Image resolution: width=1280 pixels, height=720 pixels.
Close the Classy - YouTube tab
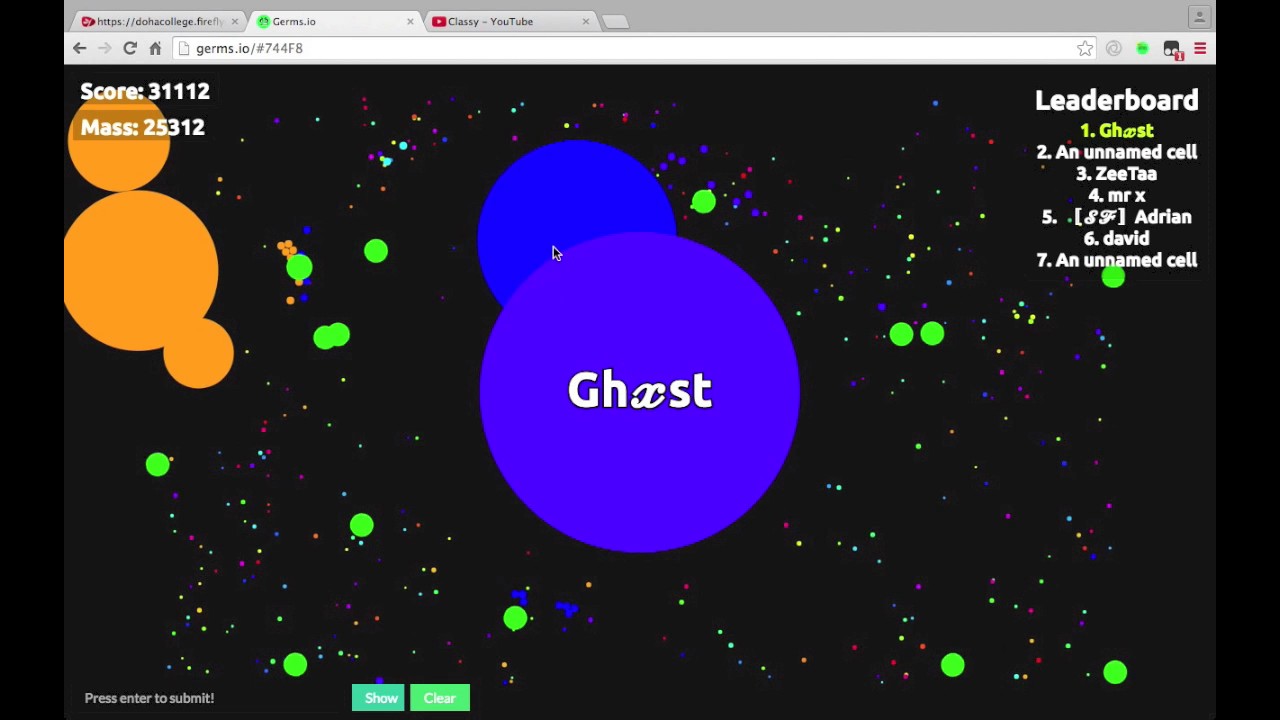586,21
